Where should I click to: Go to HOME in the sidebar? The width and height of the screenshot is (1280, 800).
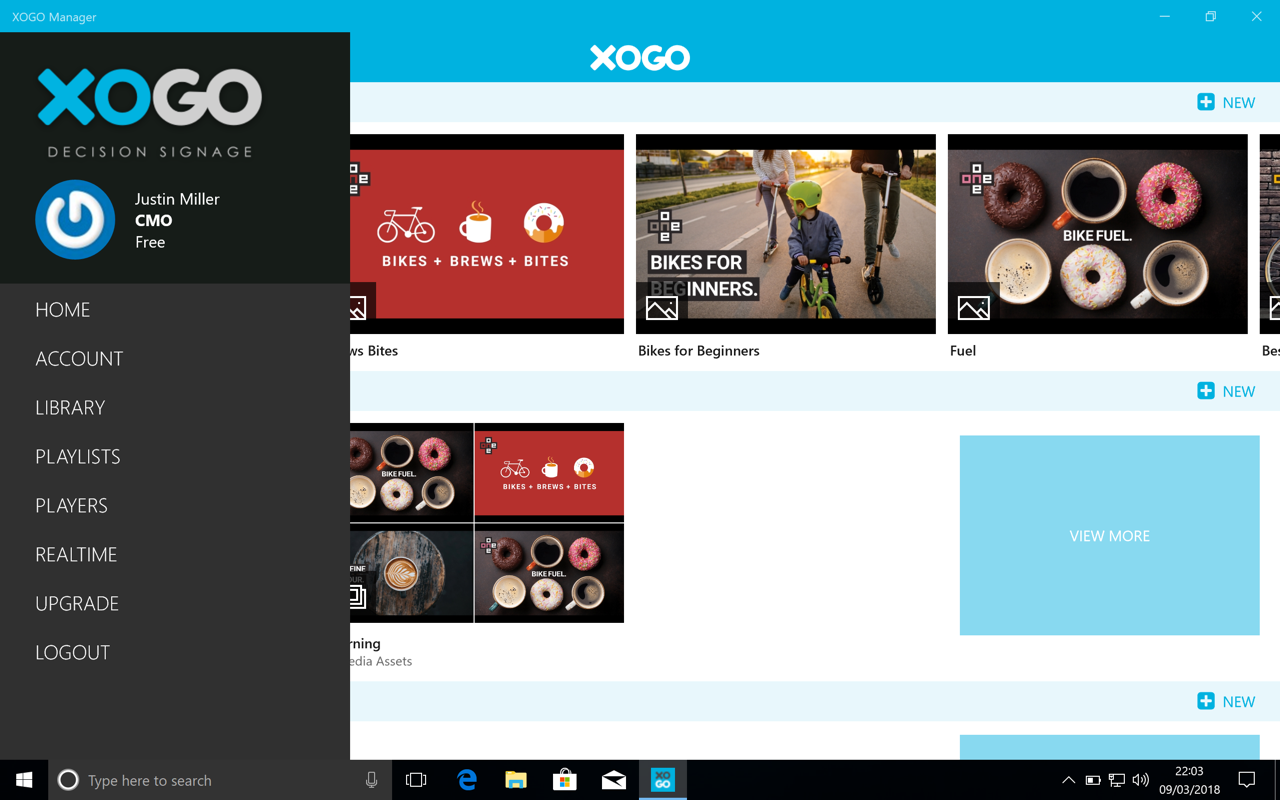point(63,310)
